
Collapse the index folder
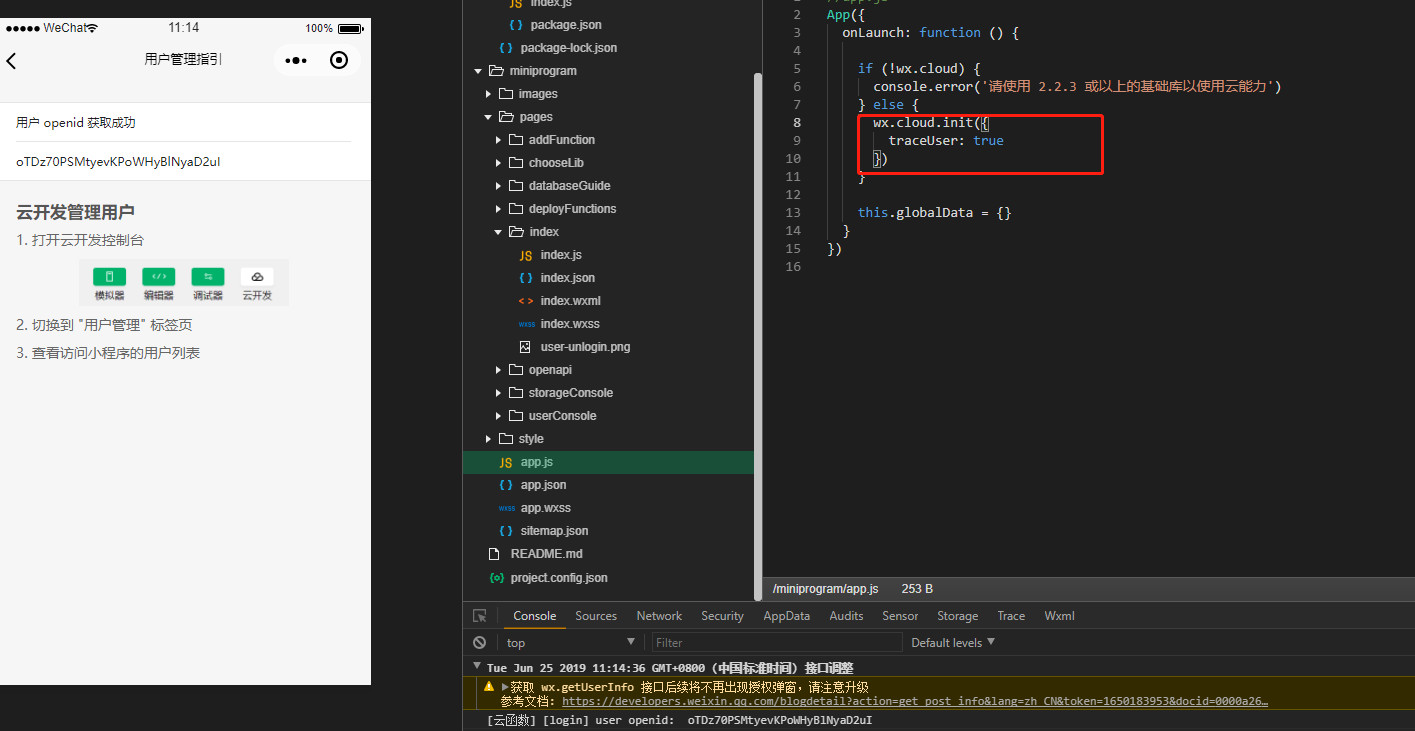tap(498, 232)
